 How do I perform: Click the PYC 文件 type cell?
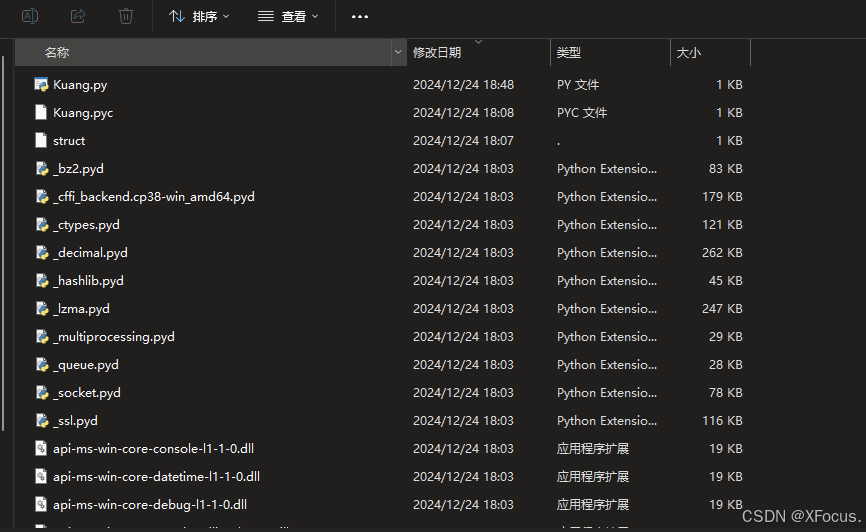(582, 113)
